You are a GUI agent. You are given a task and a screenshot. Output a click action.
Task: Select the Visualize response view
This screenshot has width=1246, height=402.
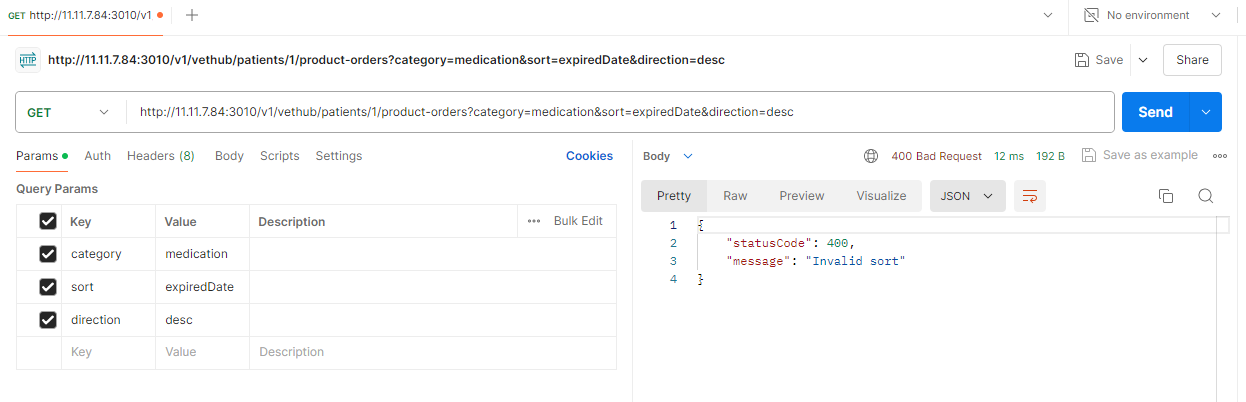tap(881, 196)
